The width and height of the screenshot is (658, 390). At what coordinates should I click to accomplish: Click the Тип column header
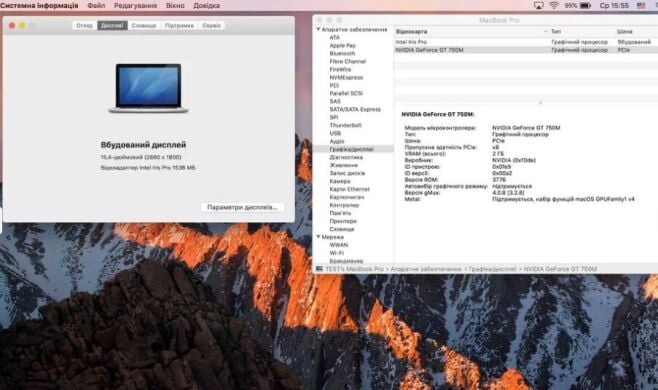(x=556, y=31)
